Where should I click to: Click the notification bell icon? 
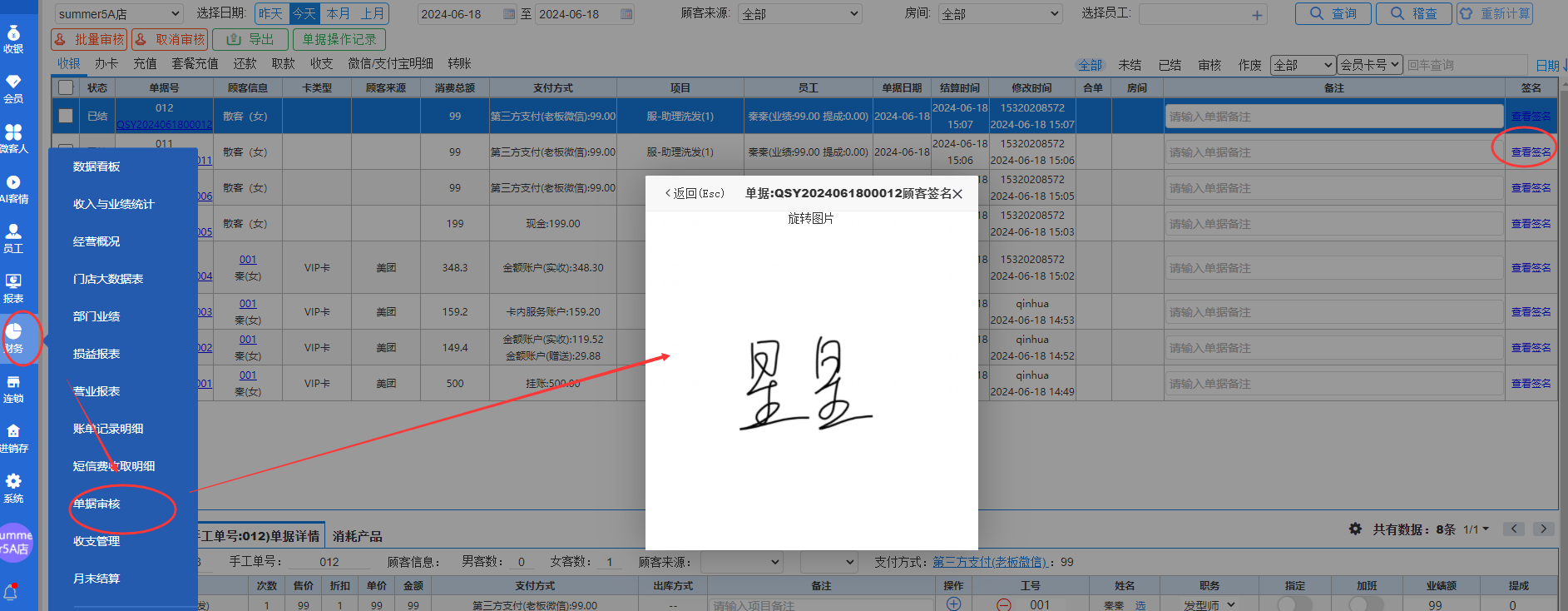click(x=12, y=592)
